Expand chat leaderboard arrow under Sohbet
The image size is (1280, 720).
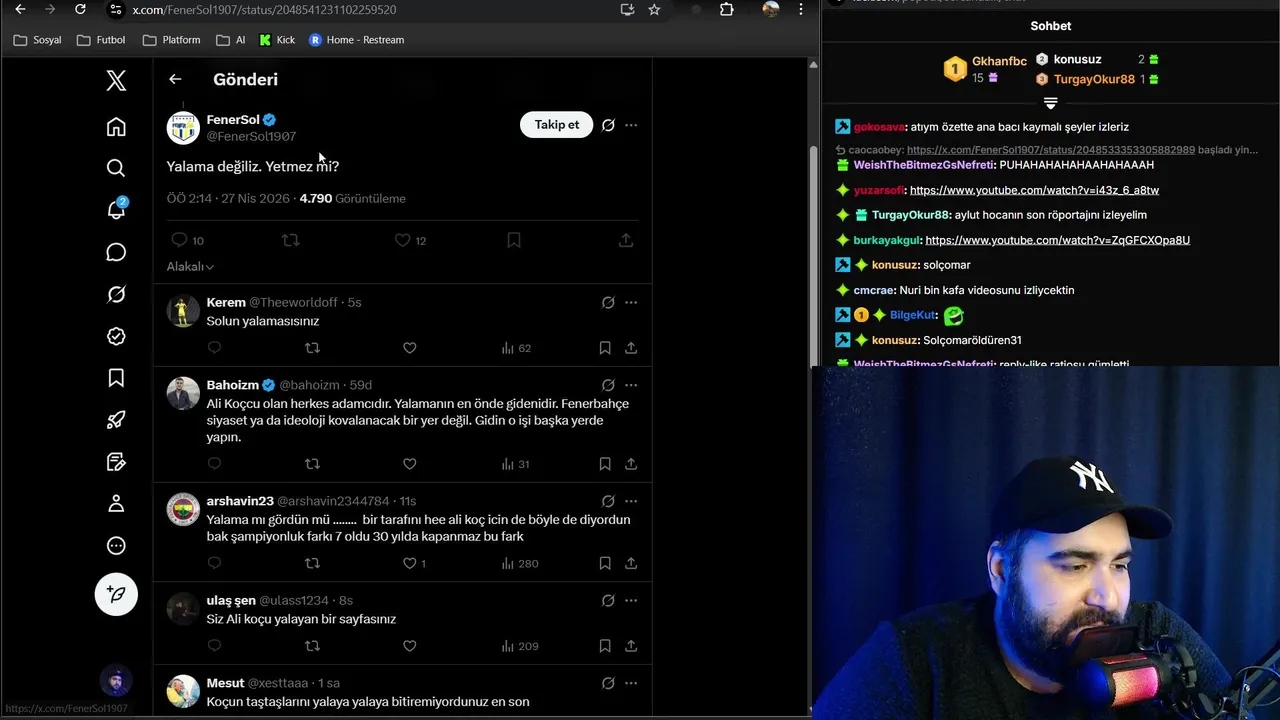[x=1050, y=103]
